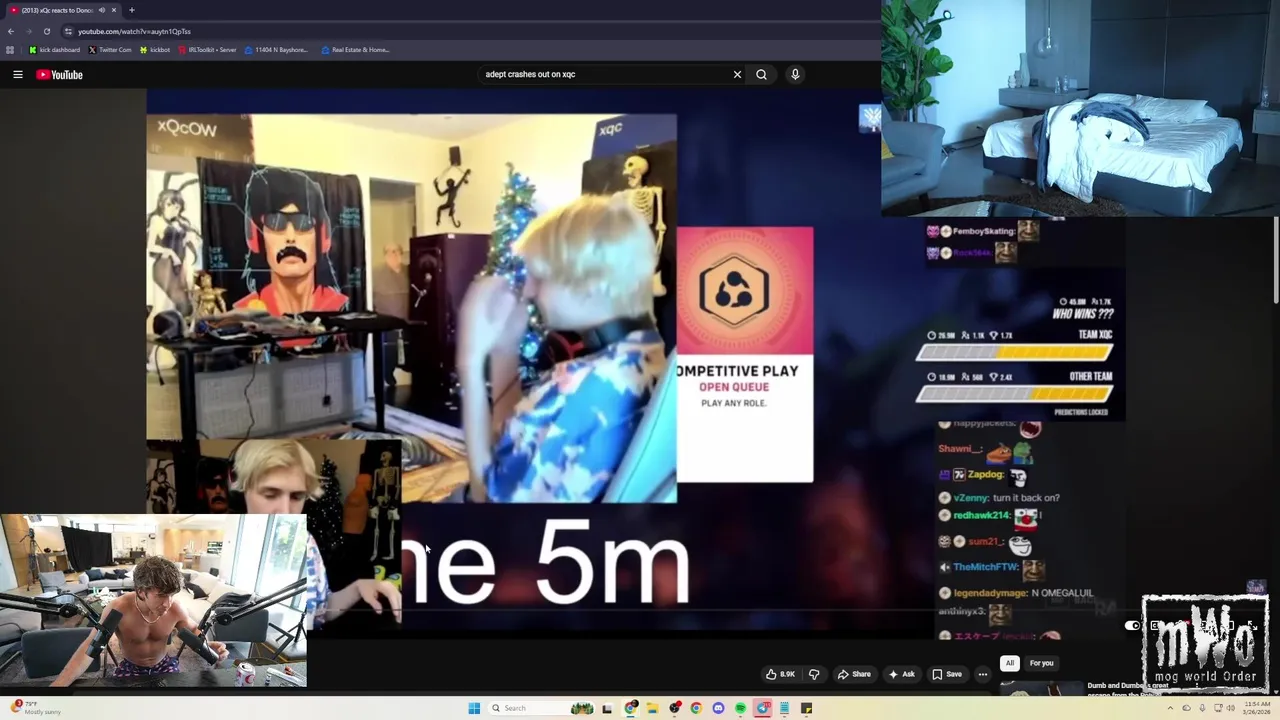Go forward in browser history

click(28, 31)
